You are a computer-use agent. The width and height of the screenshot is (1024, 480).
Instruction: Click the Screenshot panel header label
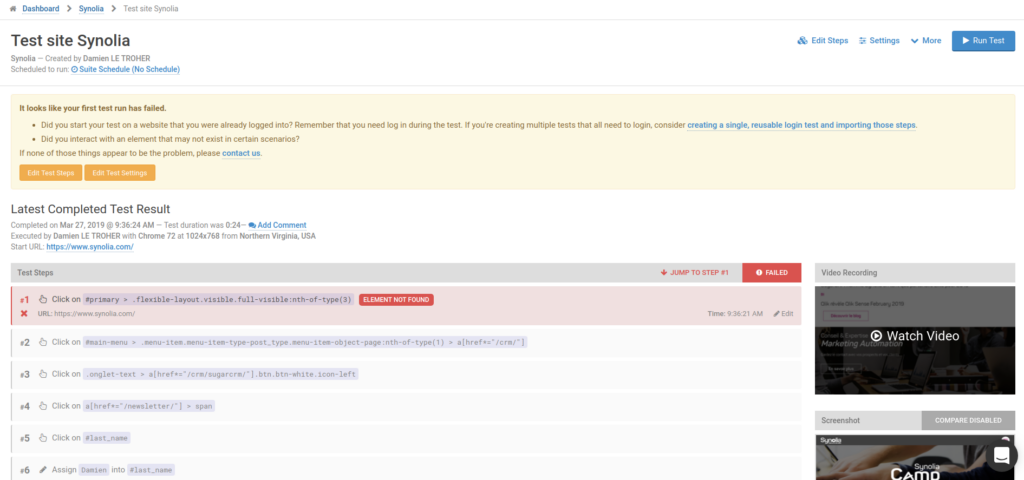pyautogui.click(x=839, y=421)
